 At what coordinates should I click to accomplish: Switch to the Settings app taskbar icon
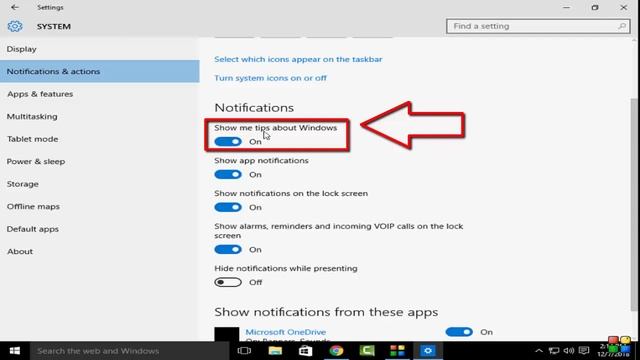coord(428,351)
